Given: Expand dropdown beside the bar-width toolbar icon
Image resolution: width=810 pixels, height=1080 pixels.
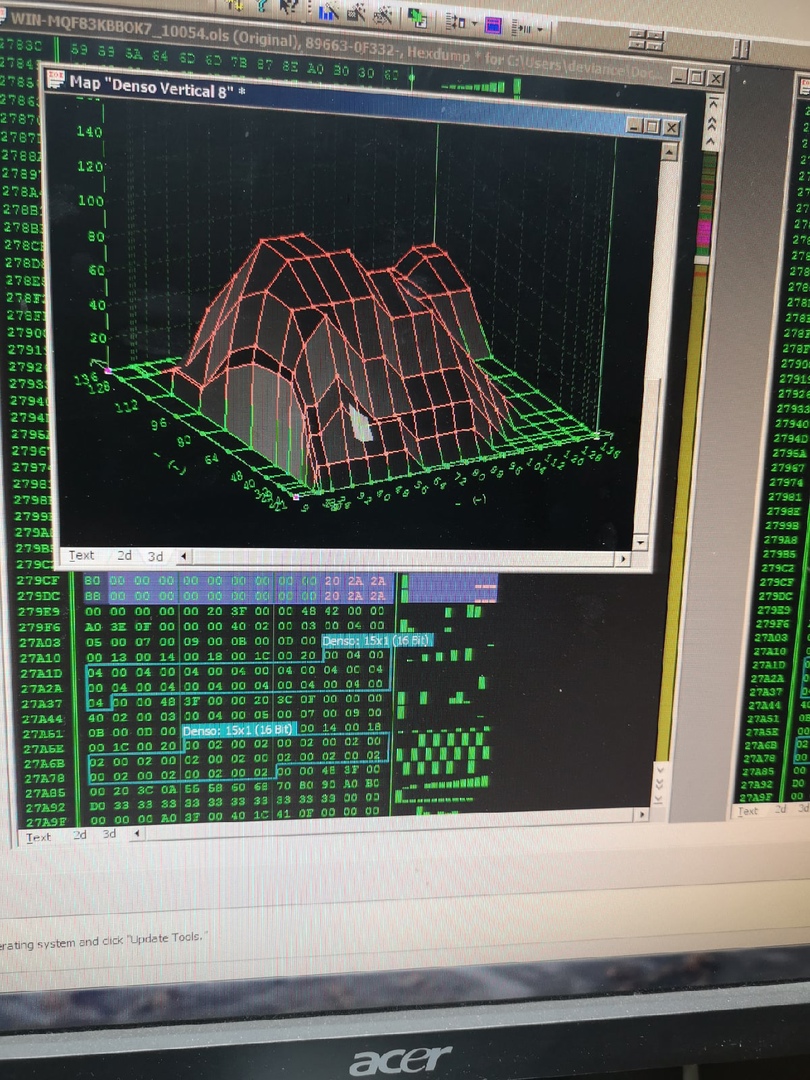Looking at the screenshot, I should coord(541,29).
